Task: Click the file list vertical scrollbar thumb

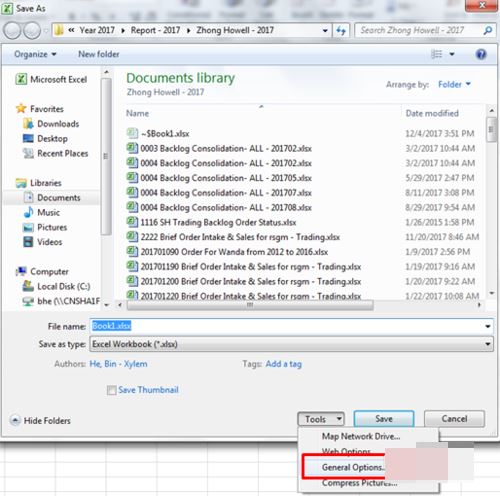Action: [491, 130]
